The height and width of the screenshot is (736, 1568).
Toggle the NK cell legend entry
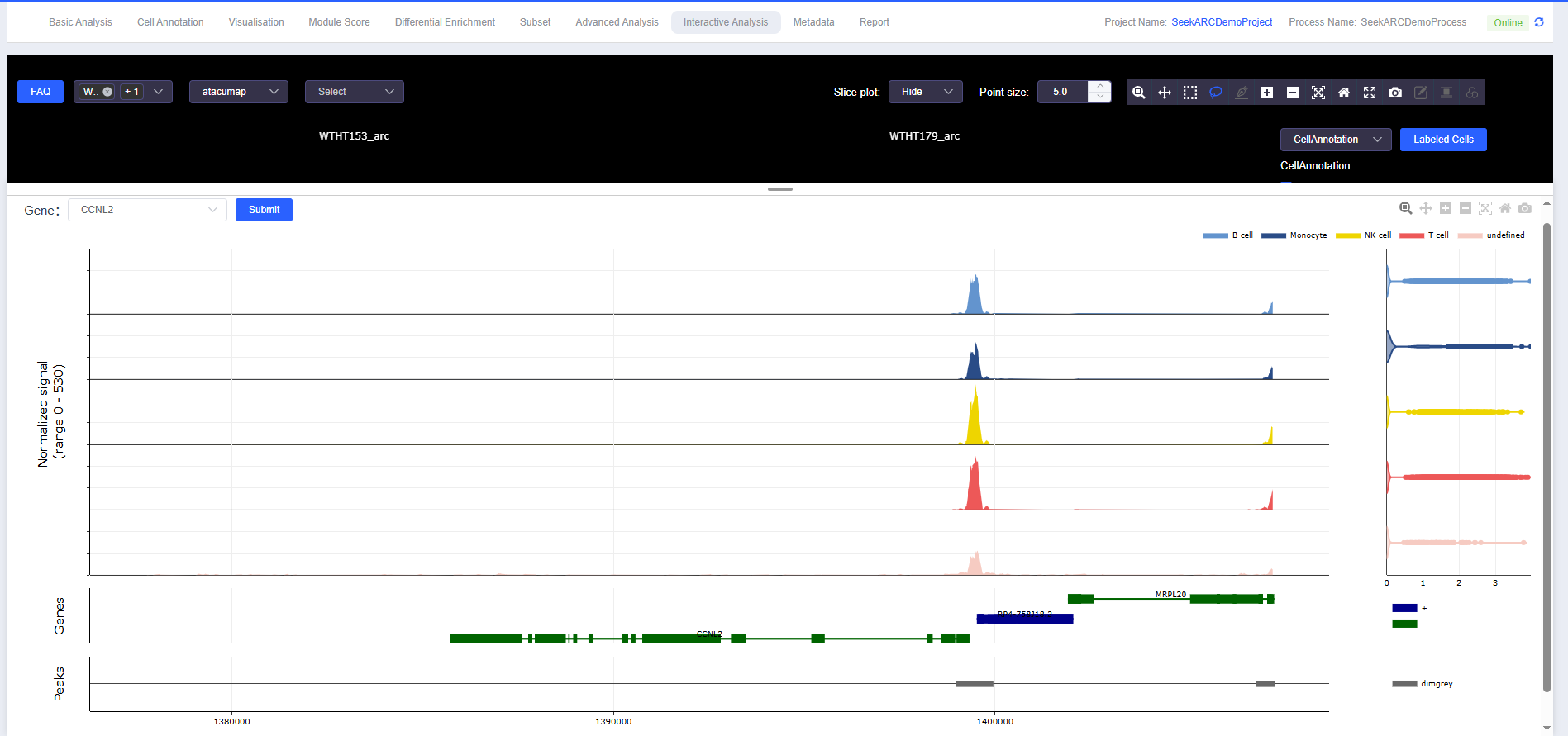coord(1364,235)
